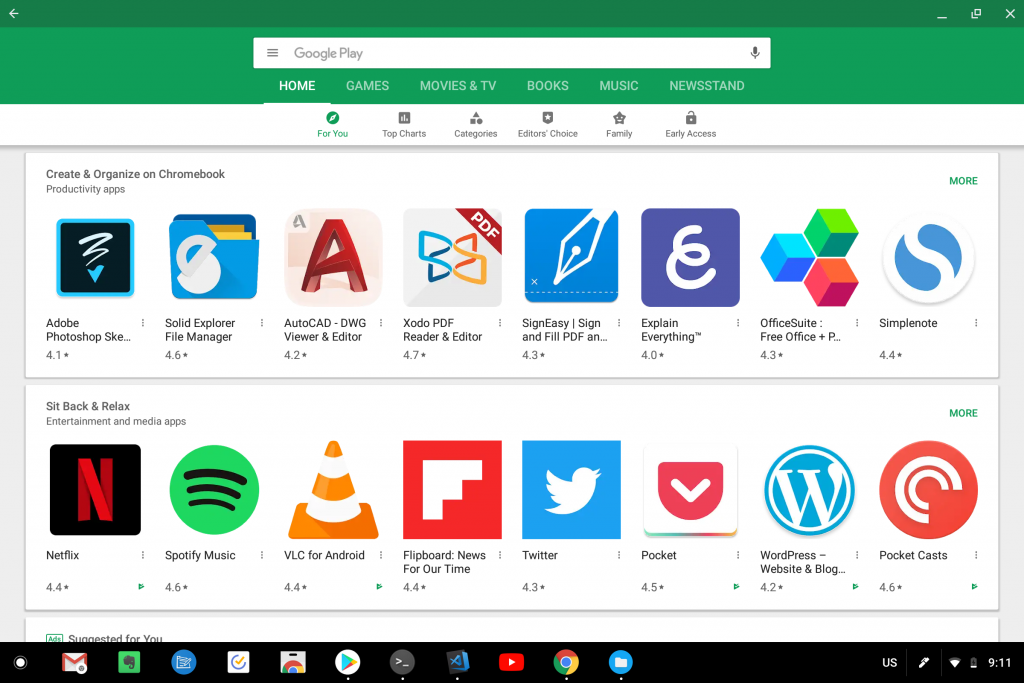Switch to the NEWSSTAND tab

[707, 86]
